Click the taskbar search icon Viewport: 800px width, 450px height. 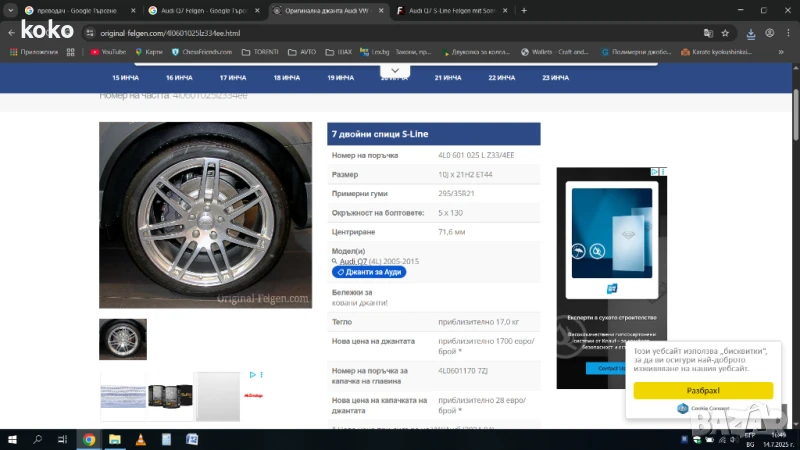(x=38, y=439)
